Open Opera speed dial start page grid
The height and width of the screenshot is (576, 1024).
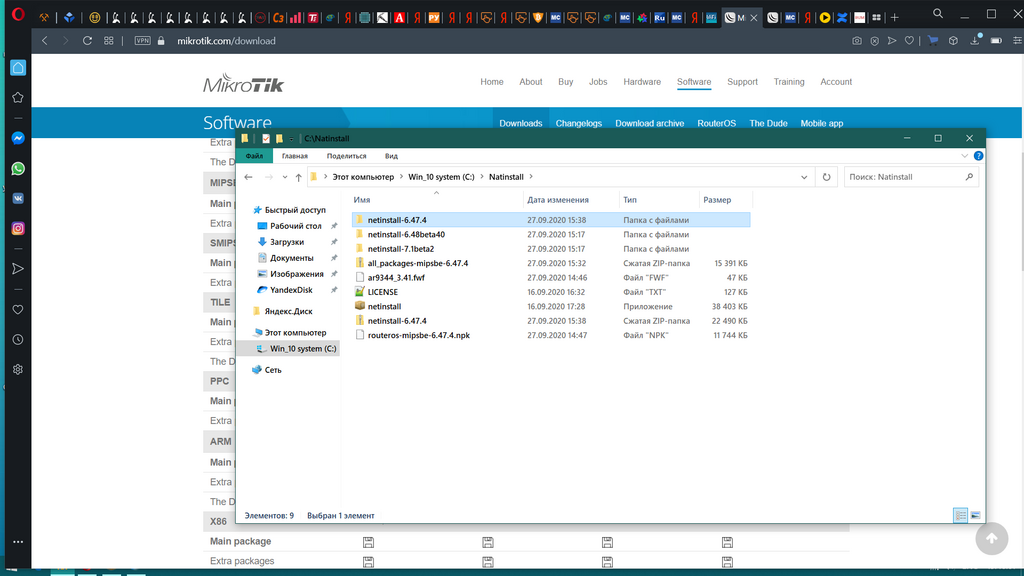tap(108, 40)
